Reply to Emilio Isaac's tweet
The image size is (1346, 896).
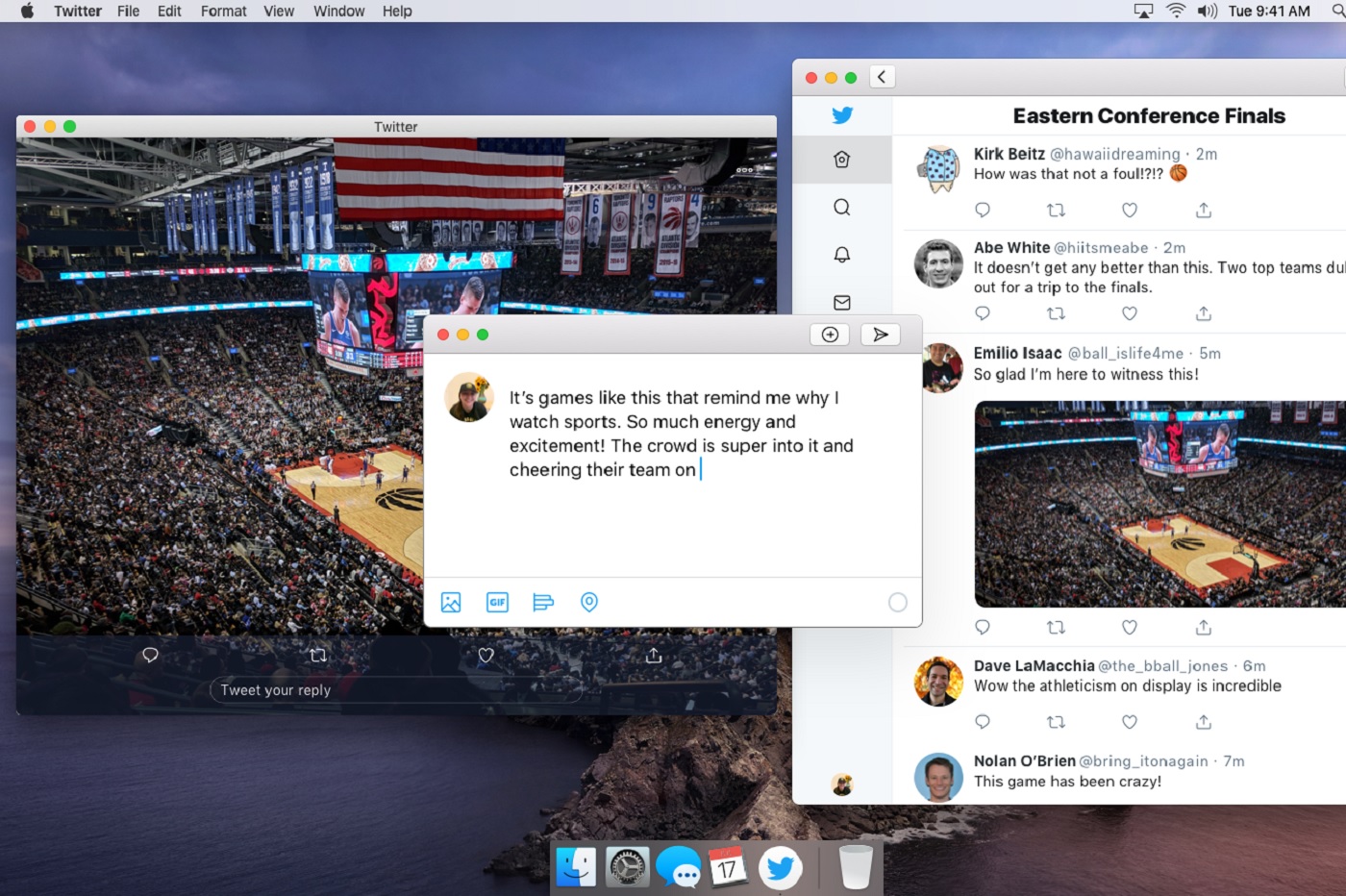coord(982,627)
